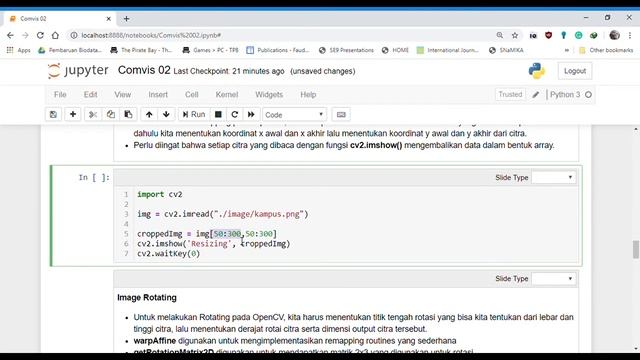This screenshot has height=360, width=640.
Task: Go back in browser
Action: pyautogui.click(x=10, y=36)
